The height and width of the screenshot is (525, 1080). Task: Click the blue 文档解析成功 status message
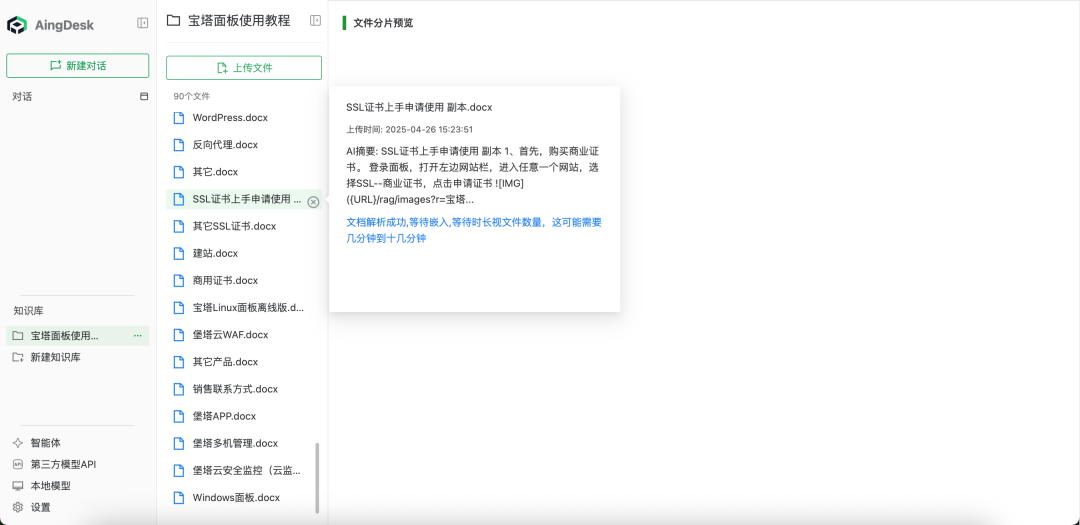pyautogui.click(x=474, y=230)
